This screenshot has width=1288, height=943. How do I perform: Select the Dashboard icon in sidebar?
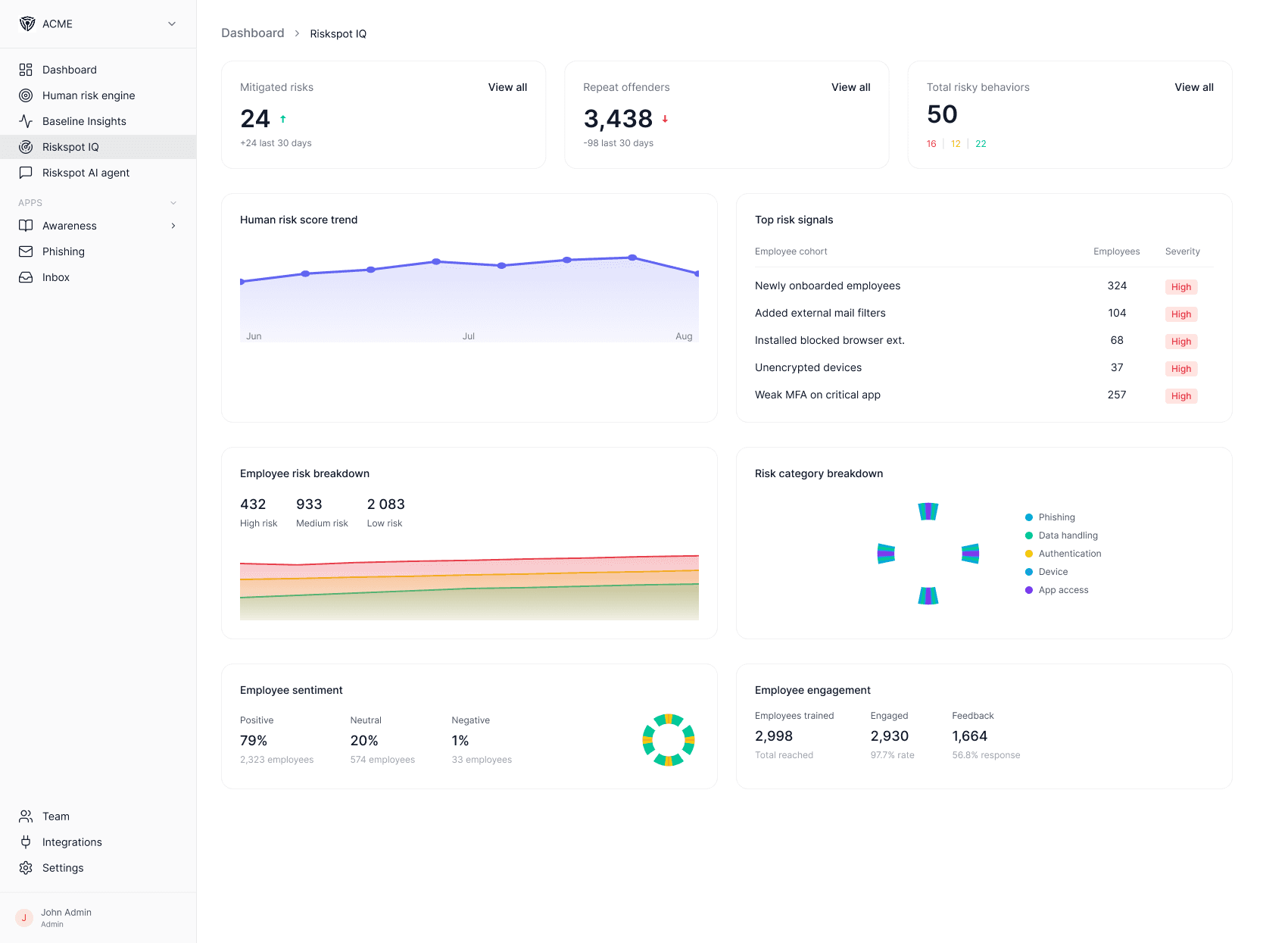[x=26, y=69]
